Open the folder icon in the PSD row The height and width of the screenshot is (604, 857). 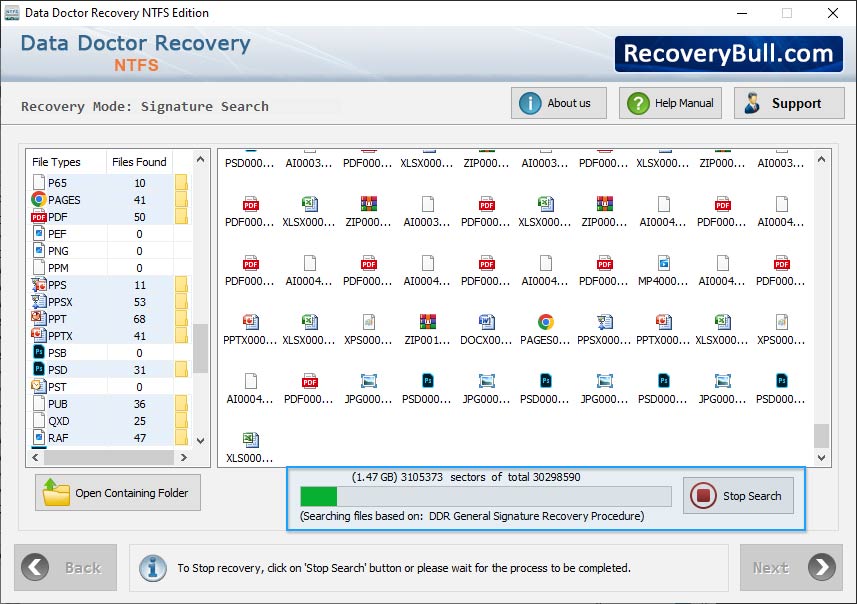point(181,370)
